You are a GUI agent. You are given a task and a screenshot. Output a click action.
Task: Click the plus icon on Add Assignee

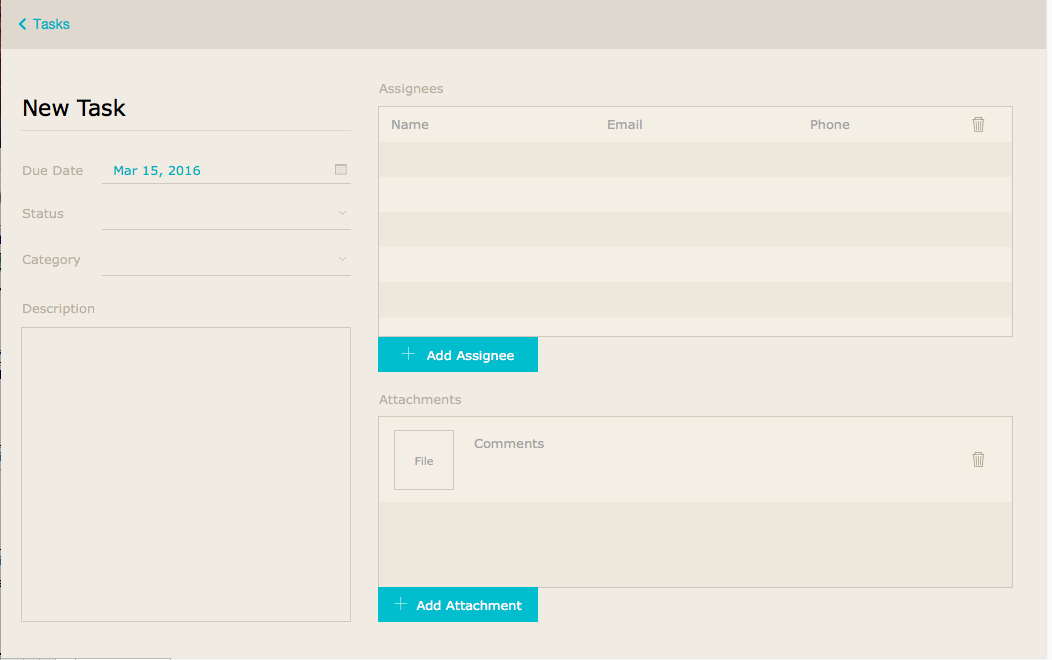pos(409,354)
